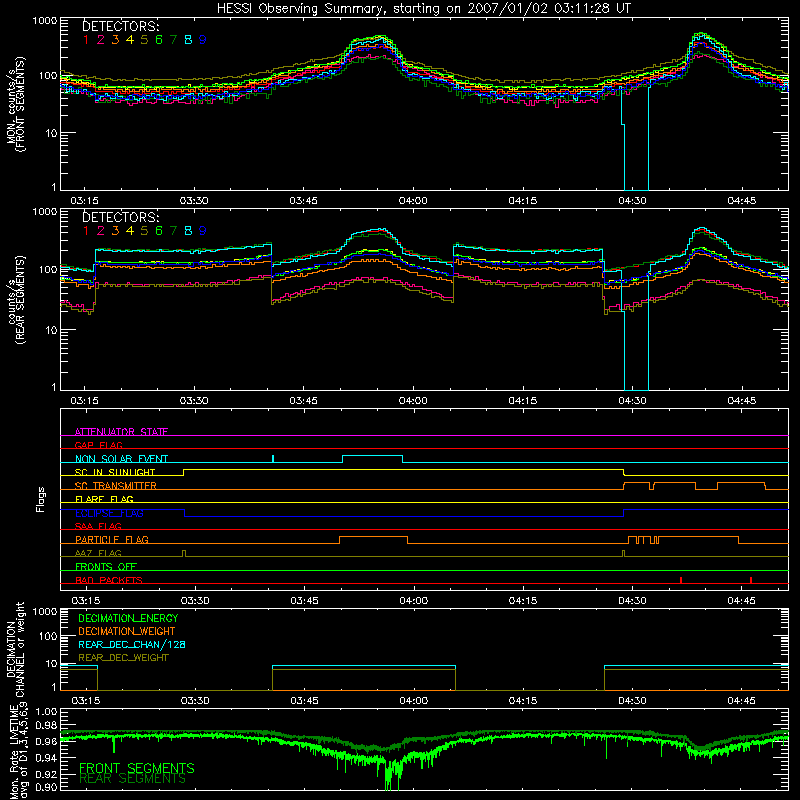Click detector 3 in front segments legend
Screen dimensions: 800x800
coord(115,40)
